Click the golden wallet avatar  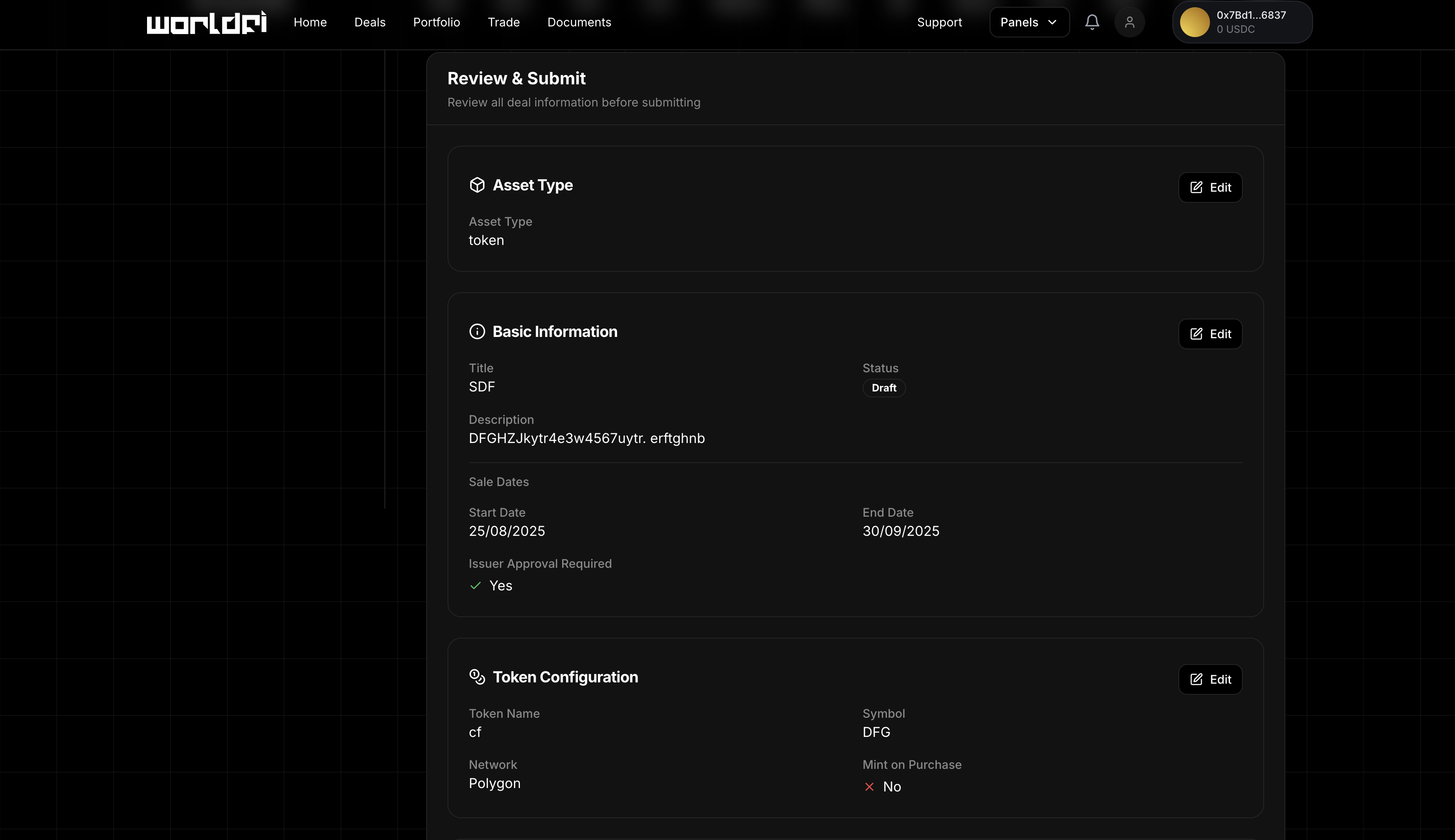1194,22
